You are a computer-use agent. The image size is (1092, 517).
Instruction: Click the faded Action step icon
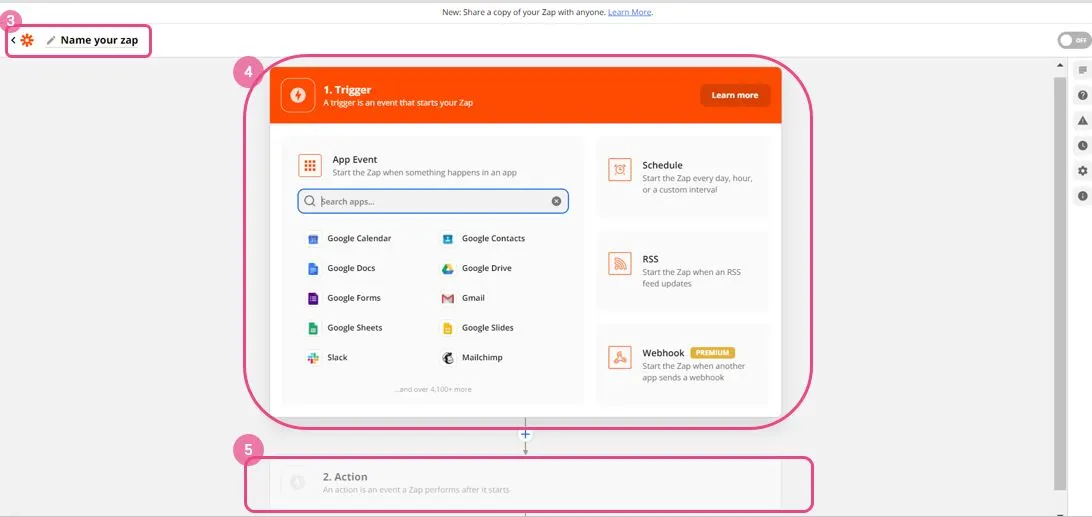(x=297, y=482)
